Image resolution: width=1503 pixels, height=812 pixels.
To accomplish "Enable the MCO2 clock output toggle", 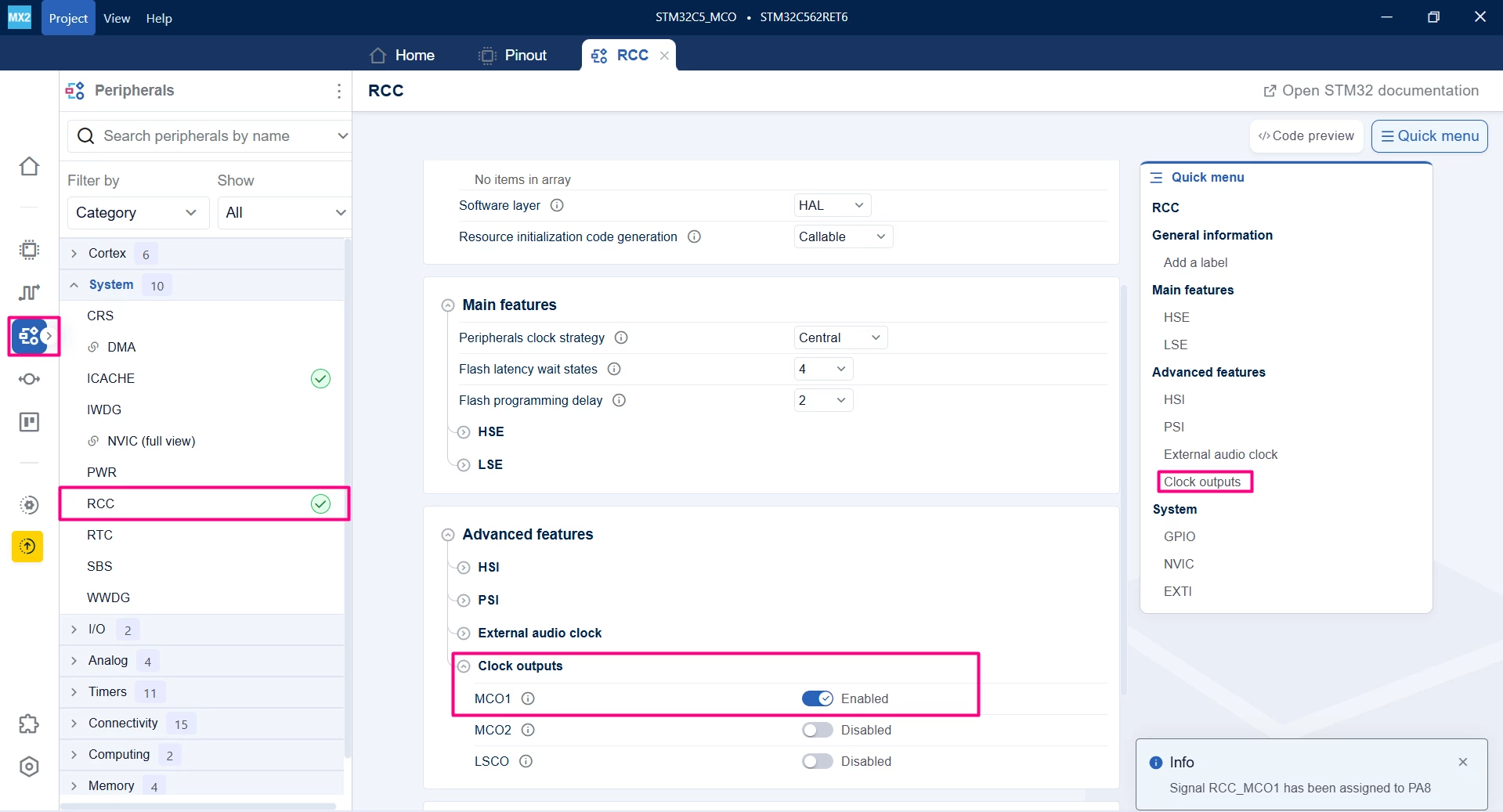I will [x=817, y=730].
